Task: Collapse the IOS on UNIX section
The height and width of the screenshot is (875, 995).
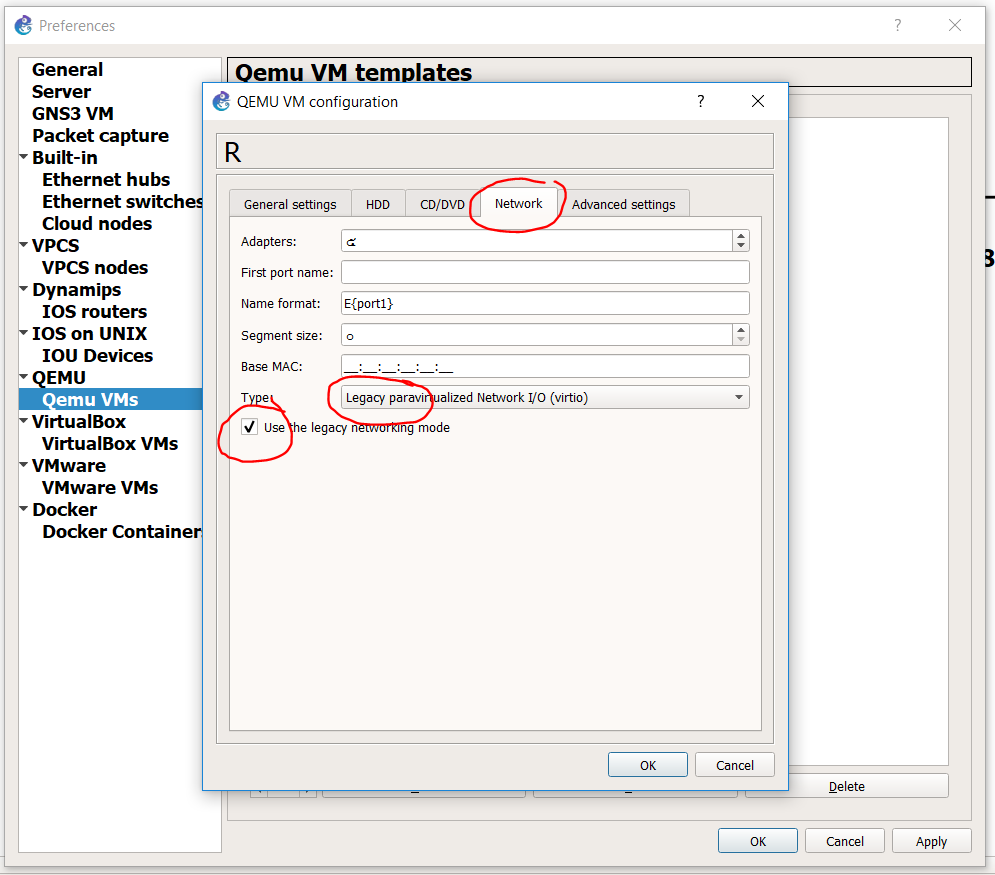Action: click(x=23, y=332)
